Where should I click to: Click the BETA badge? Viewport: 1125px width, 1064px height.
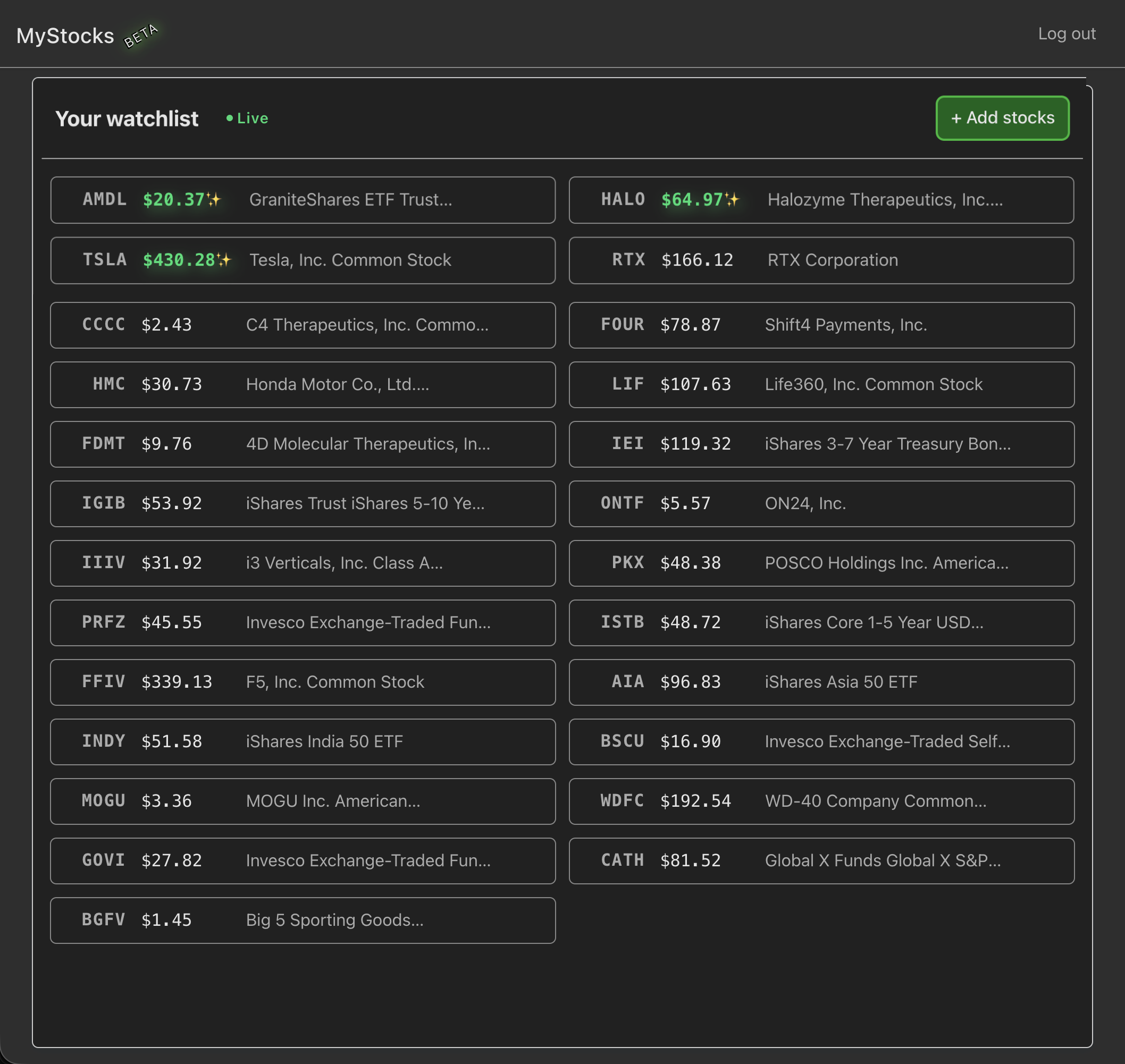[141, 36]
